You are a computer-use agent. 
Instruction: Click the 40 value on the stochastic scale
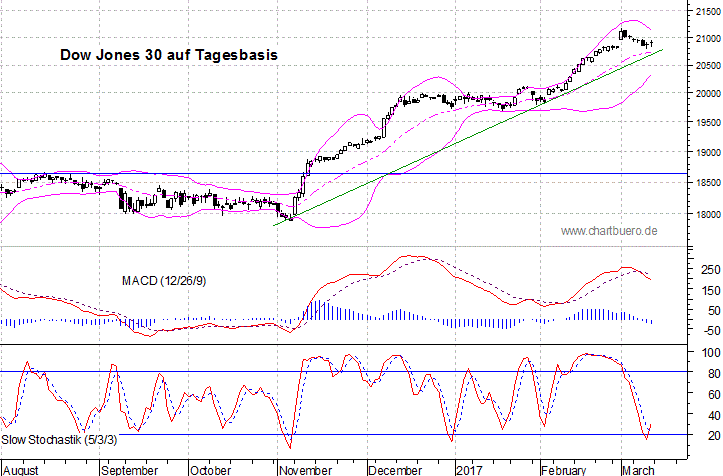pyautogui.click(x=714, y=415)
